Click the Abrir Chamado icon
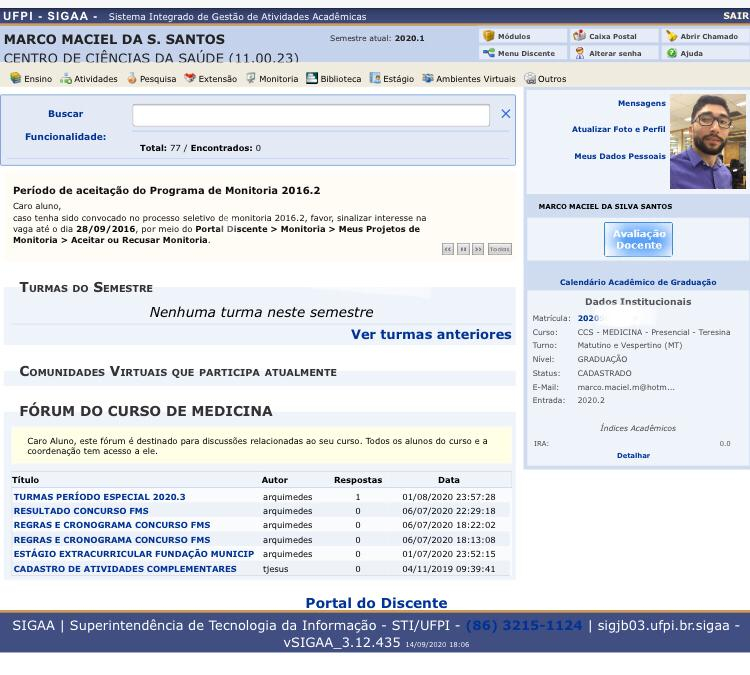This screenshot has height=675, width=750. pos(672,35)
